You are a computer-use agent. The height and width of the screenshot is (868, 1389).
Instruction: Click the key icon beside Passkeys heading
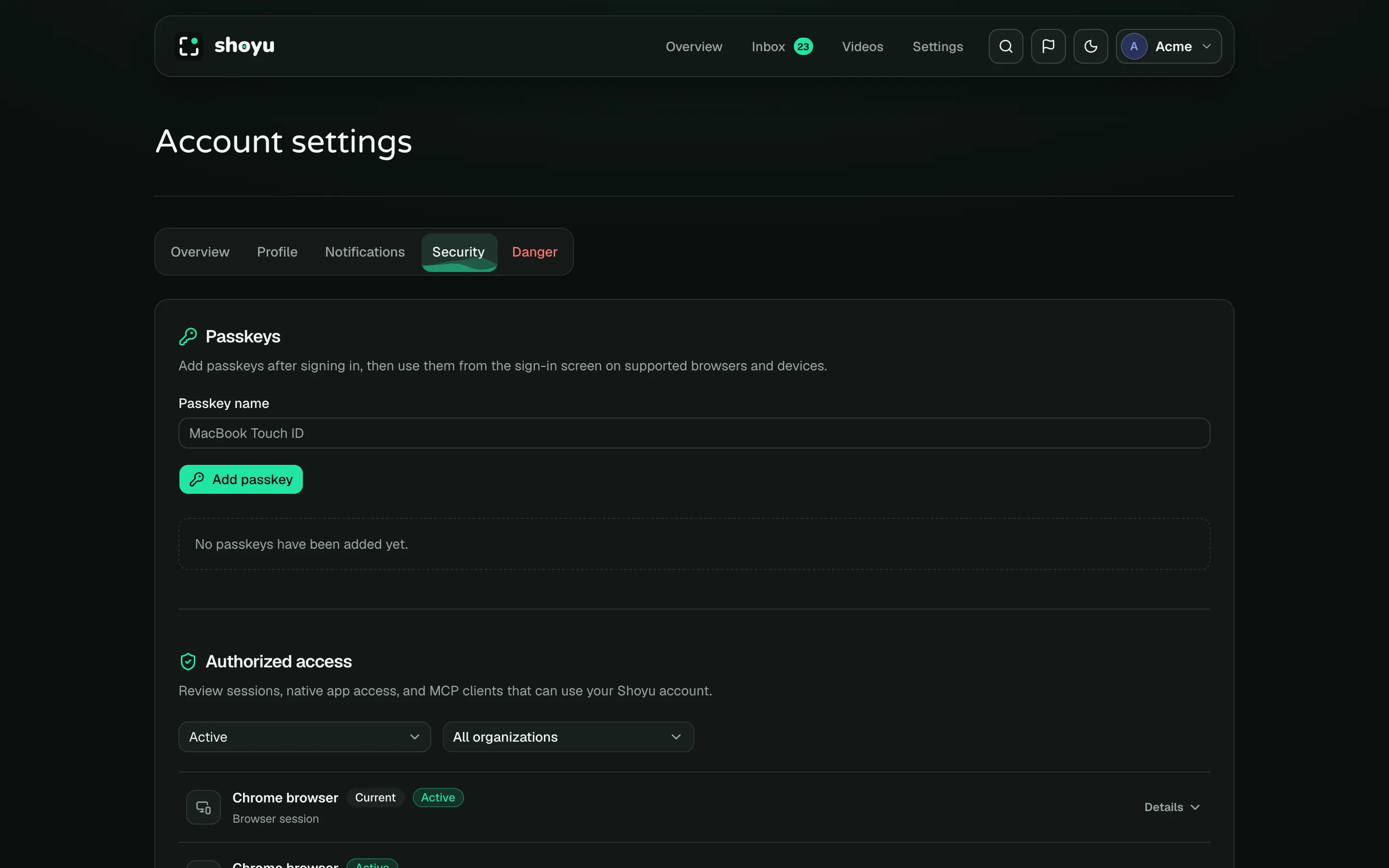point(188,337)
